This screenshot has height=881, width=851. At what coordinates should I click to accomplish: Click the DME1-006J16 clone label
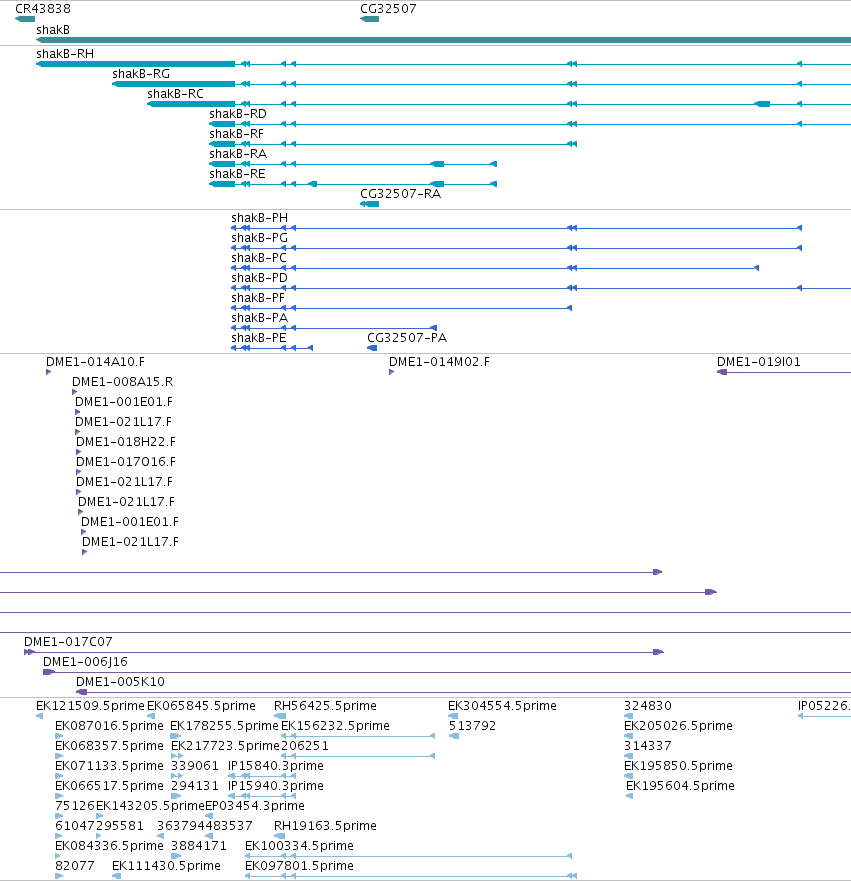85,662
